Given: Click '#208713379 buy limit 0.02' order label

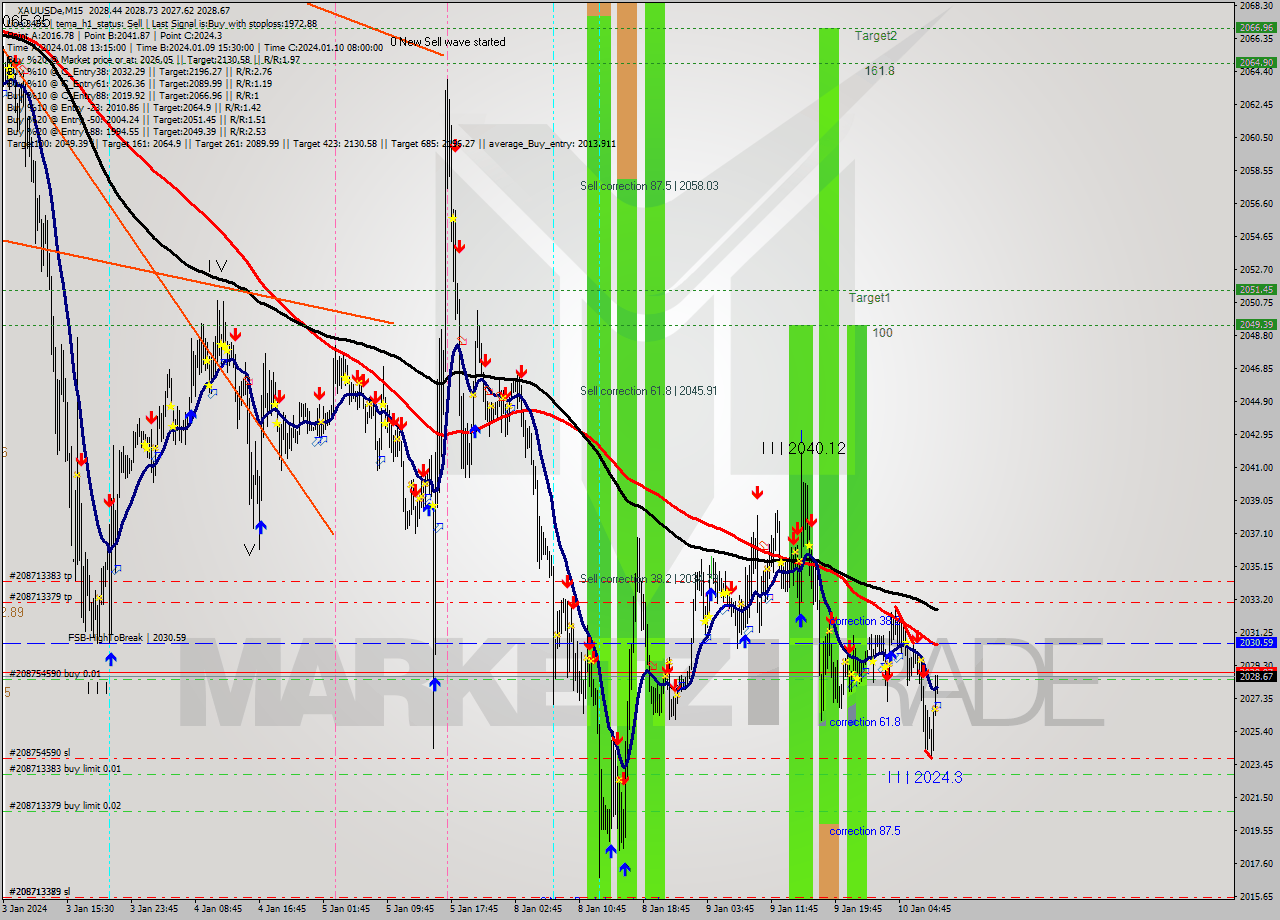Looking at the screenshot, I should point(65,805).
